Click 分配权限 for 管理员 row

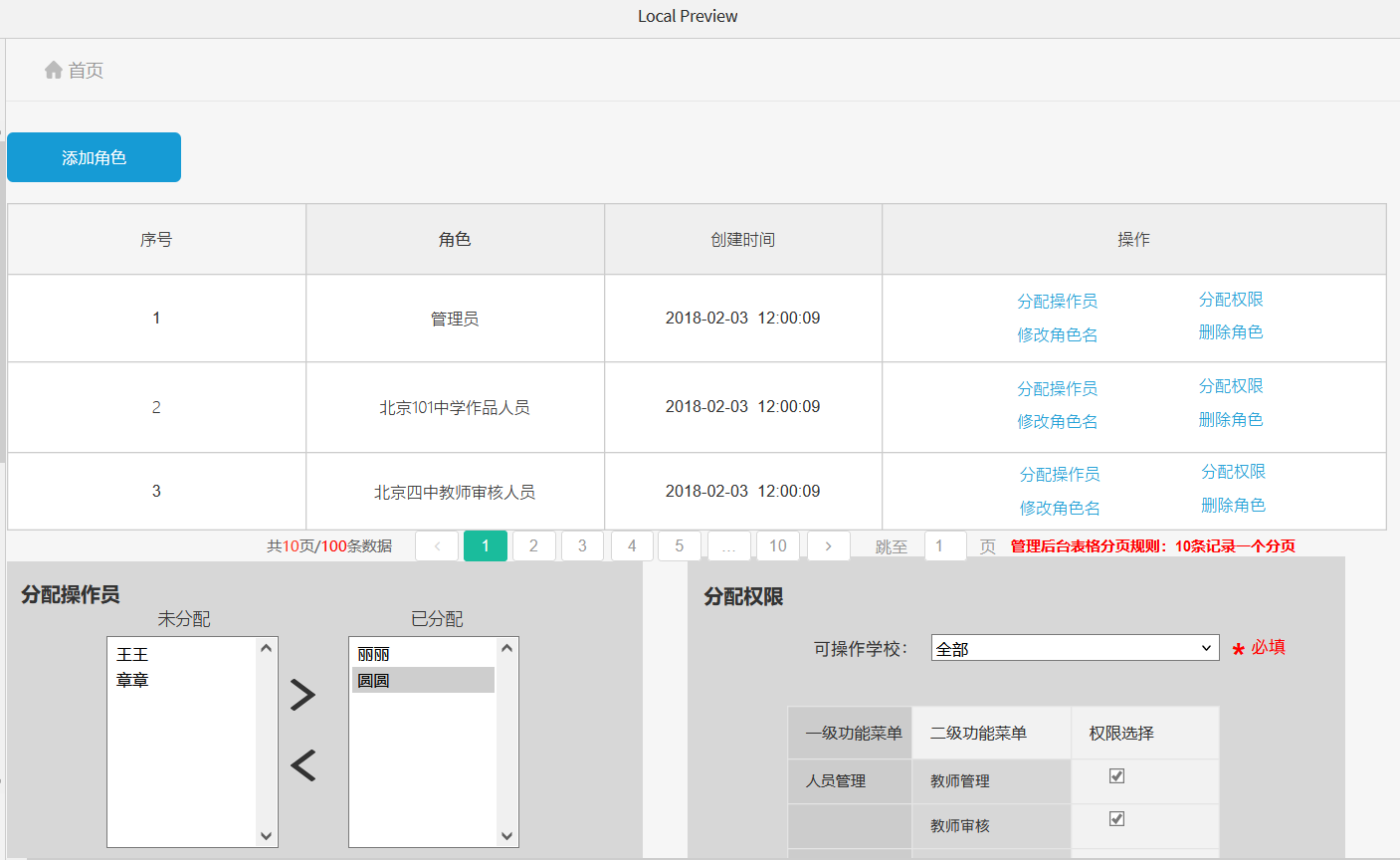click(1231, 299)
